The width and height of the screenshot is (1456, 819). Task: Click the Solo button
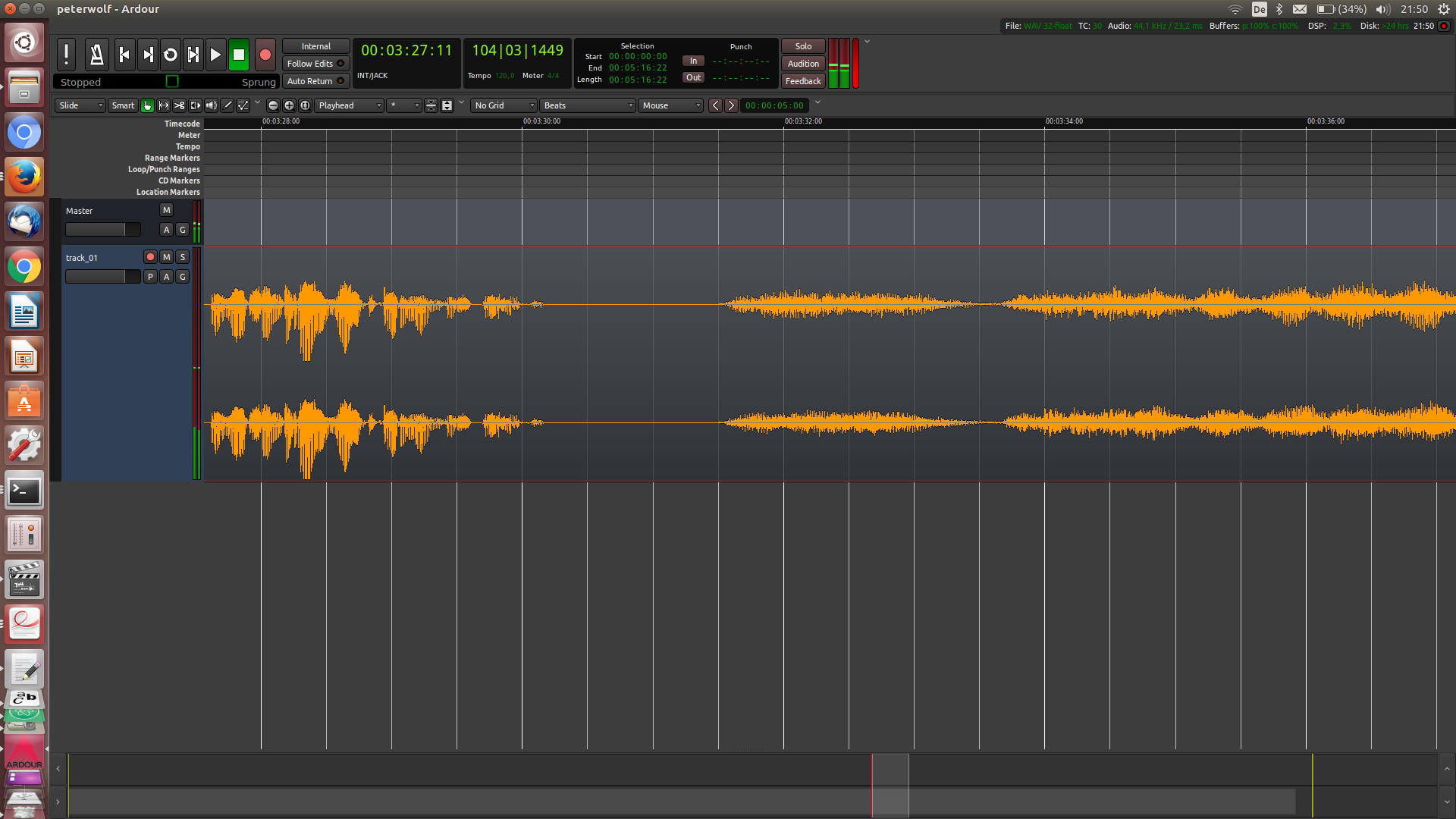click(802, 46)
